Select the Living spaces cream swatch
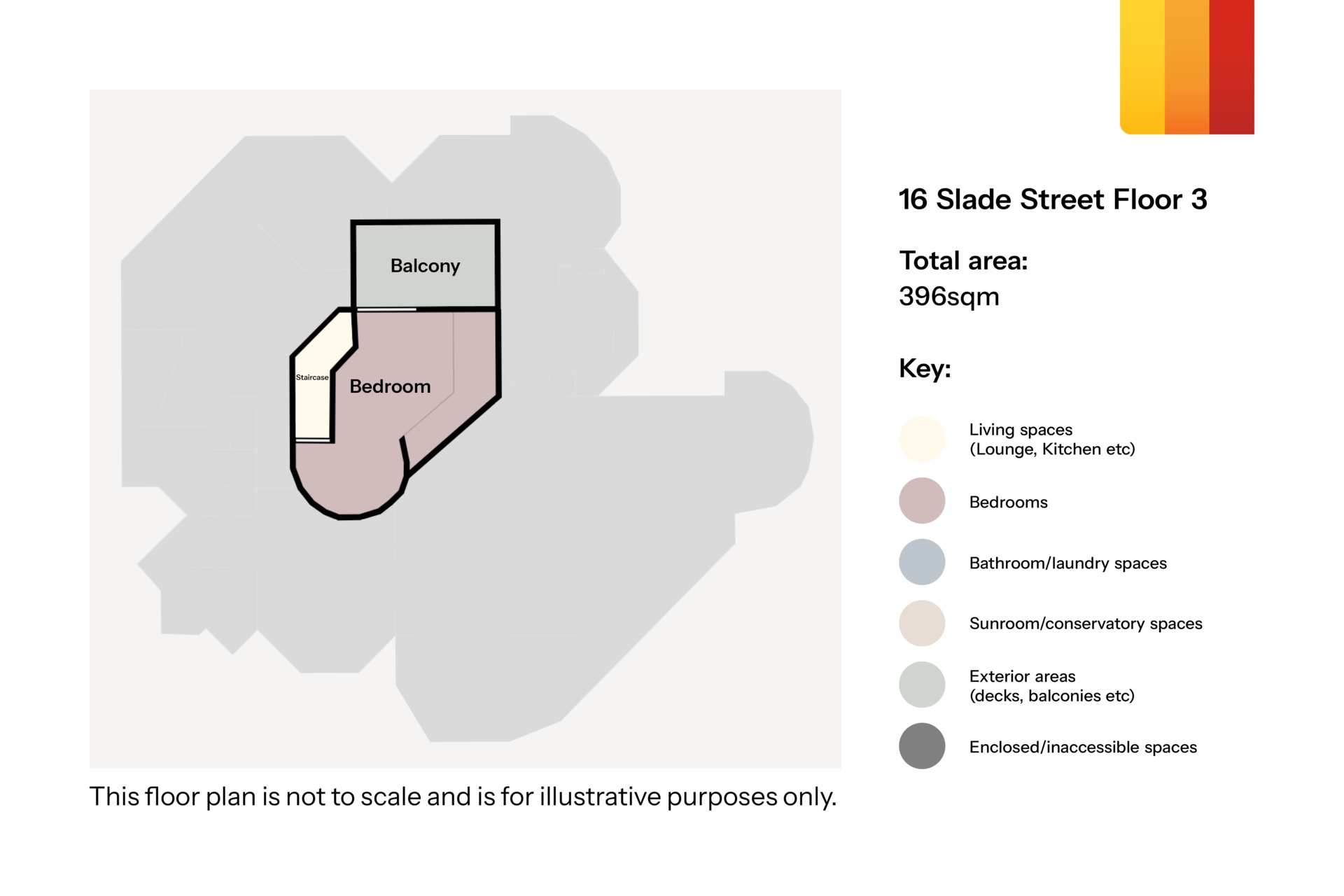Viewport: 1344px width, 896px height. [922, 440]
